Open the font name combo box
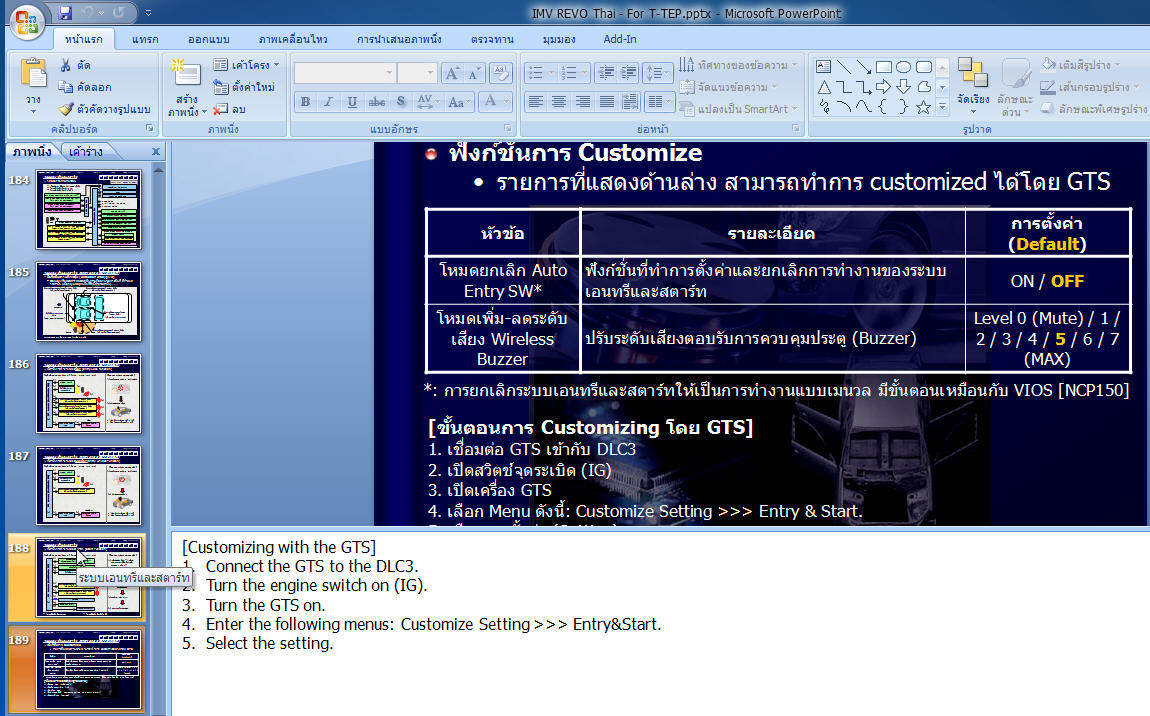1150x716 pixels. tap(345, 73)
